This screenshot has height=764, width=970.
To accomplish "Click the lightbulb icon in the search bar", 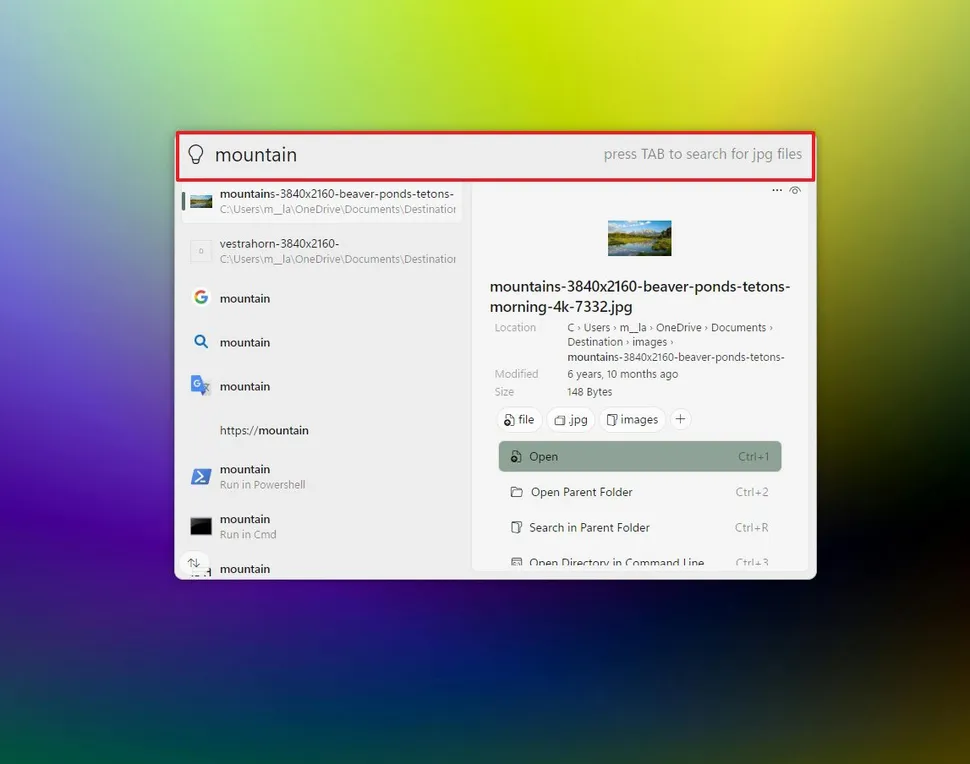I will tap(196, 154).
